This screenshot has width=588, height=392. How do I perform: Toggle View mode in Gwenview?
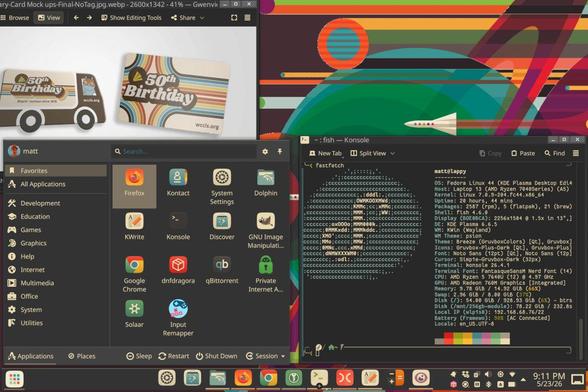point(49,18)
